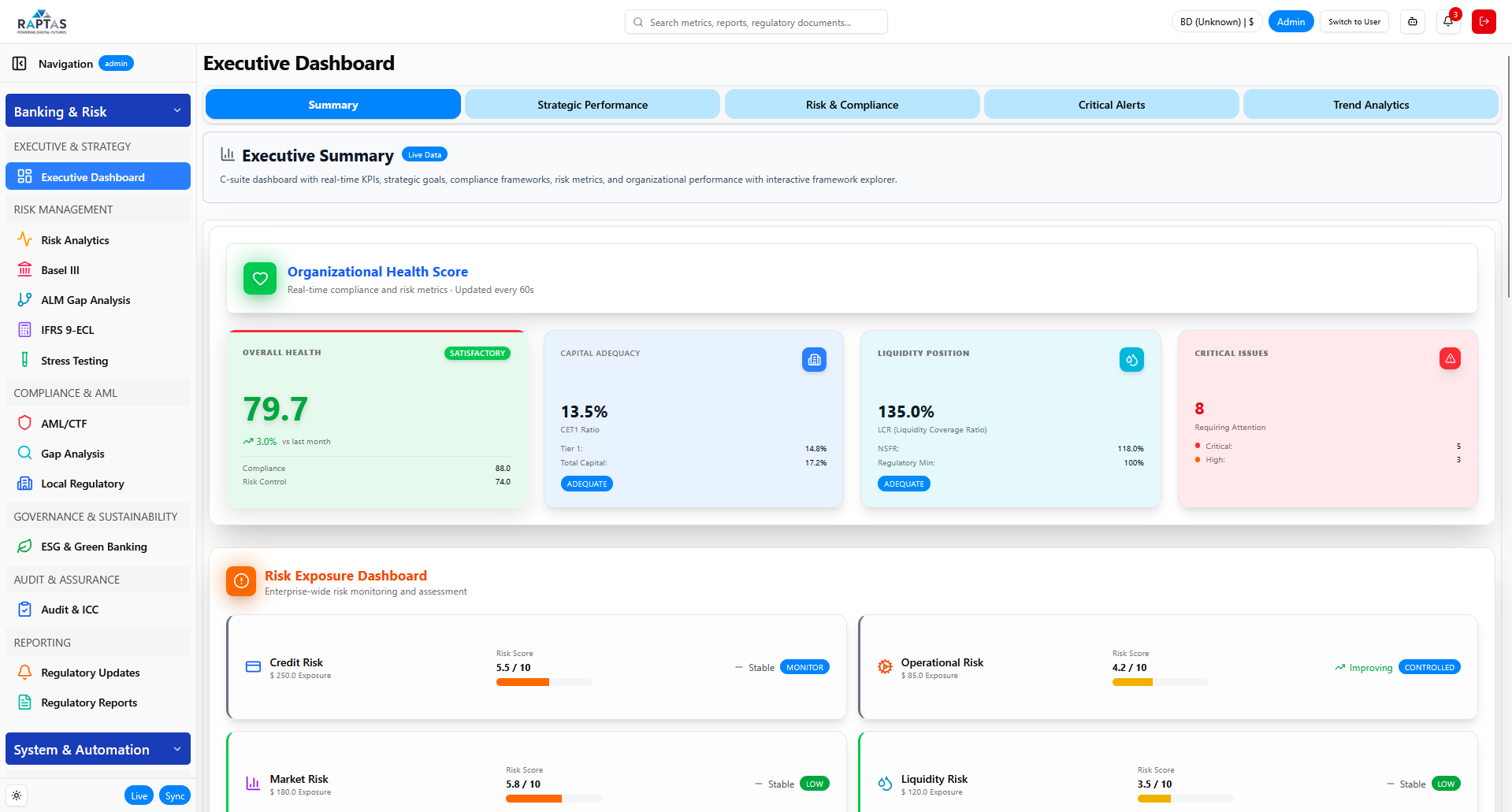
Task: Open the notifications bell
Action: pyautogui.click(x=1447, y=21)
